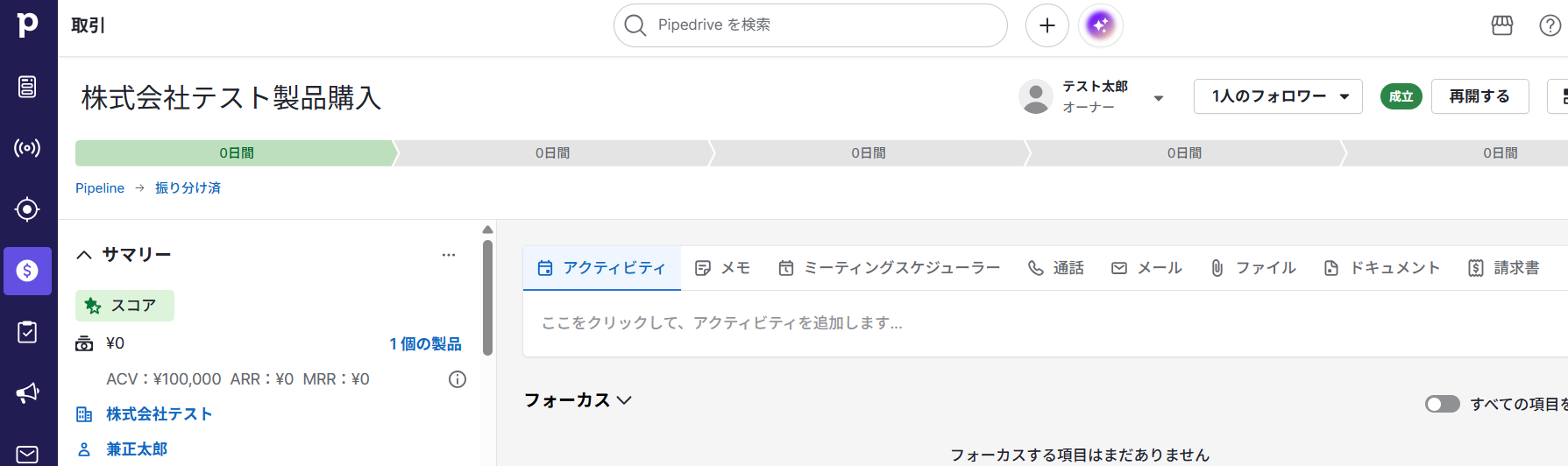The image size is (1568, 466).
Task: Click the Pipeline breadcrumb link
Action: [x=100, y=188]
